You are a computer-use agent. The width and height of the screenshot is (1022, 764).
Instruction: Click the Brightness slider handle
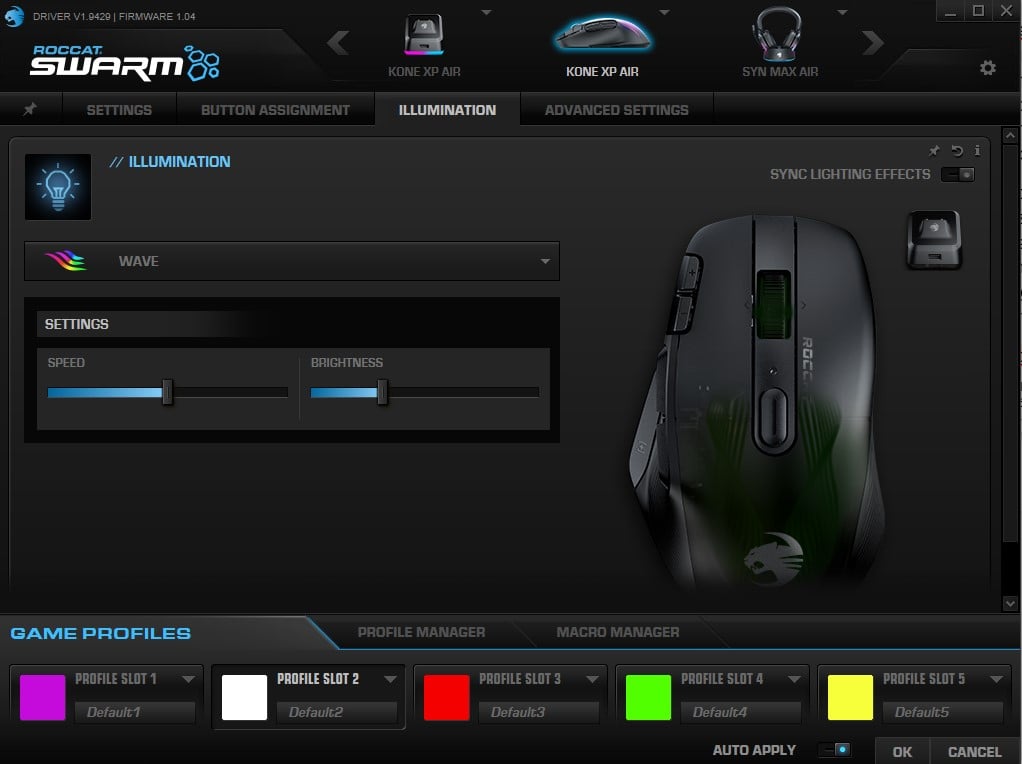382,393
